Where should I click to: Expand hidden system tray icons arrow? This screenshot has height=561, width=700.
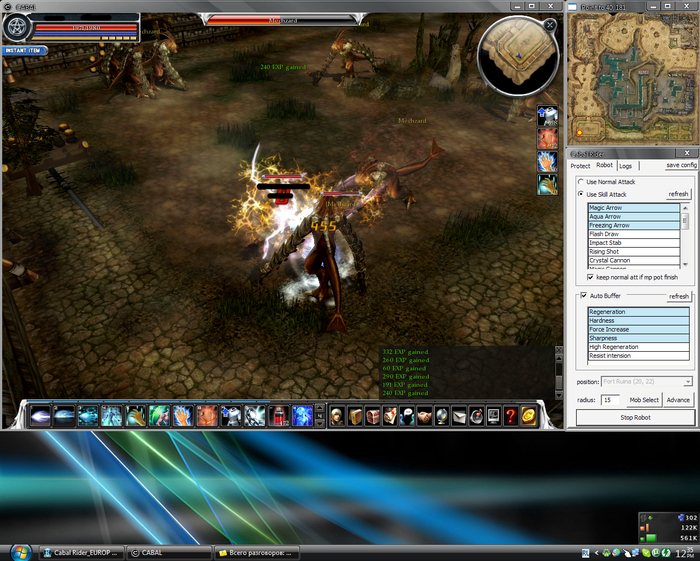[x=596, y=553]
